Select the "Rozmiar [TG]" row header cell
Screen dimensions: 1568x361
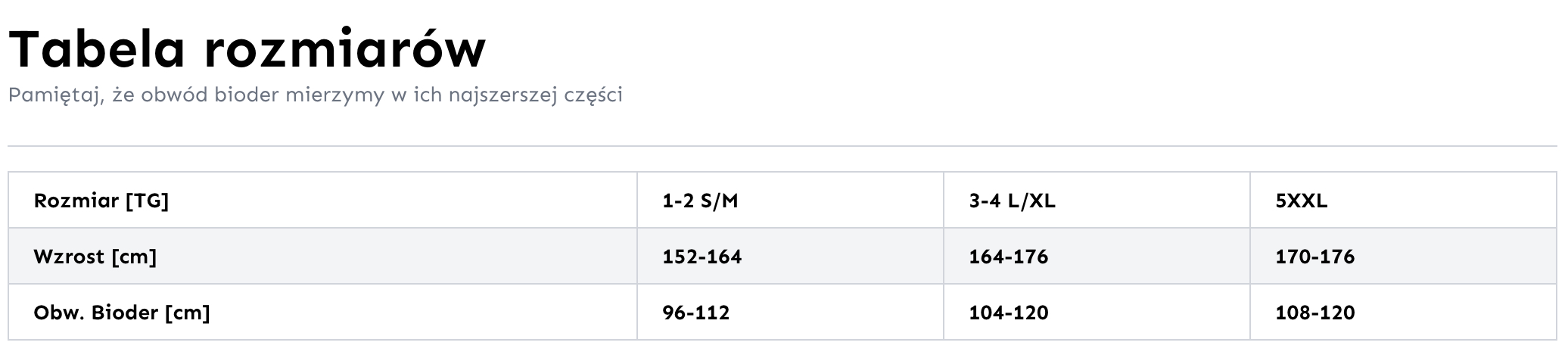point(101,201)
